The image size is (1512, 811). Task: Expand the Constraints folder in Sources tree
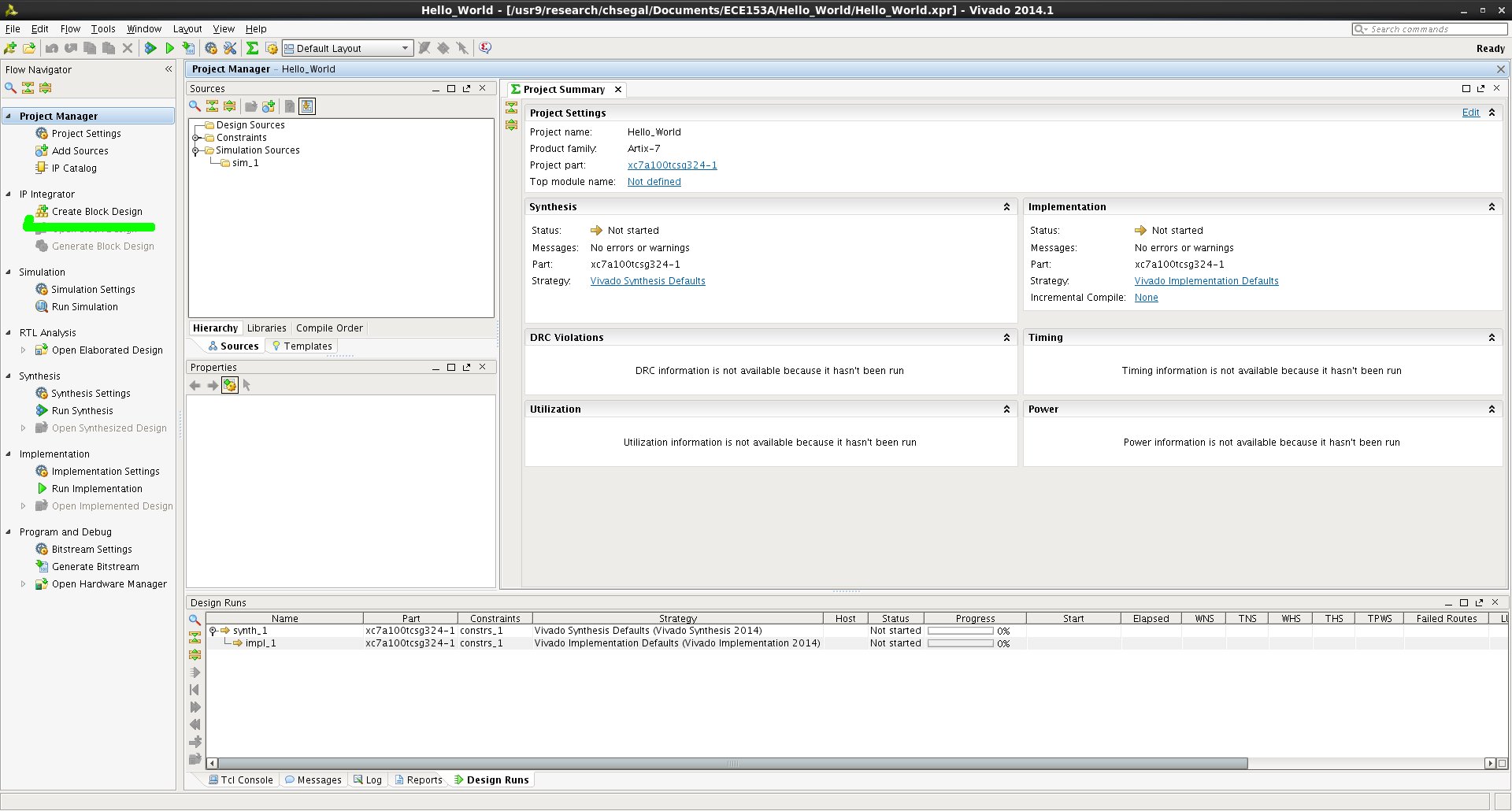(195, 138)
